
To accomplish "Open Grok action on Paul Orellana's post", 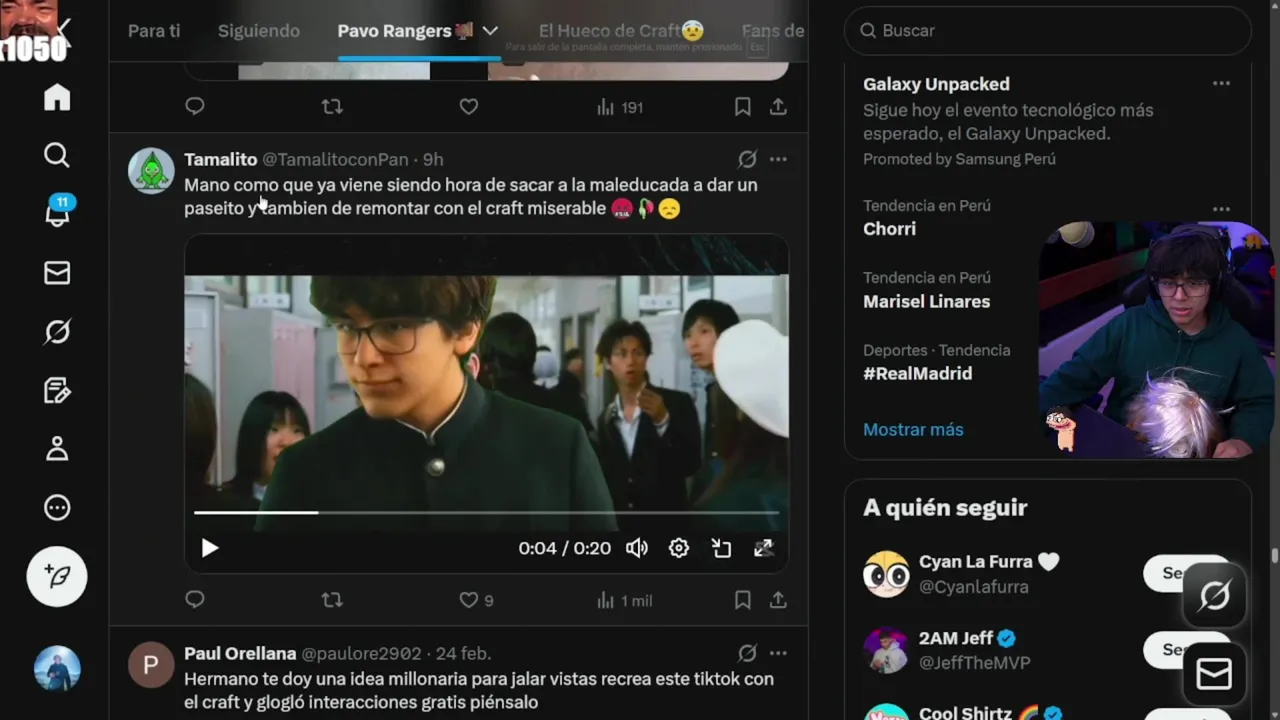I will (x=747, y=653).
